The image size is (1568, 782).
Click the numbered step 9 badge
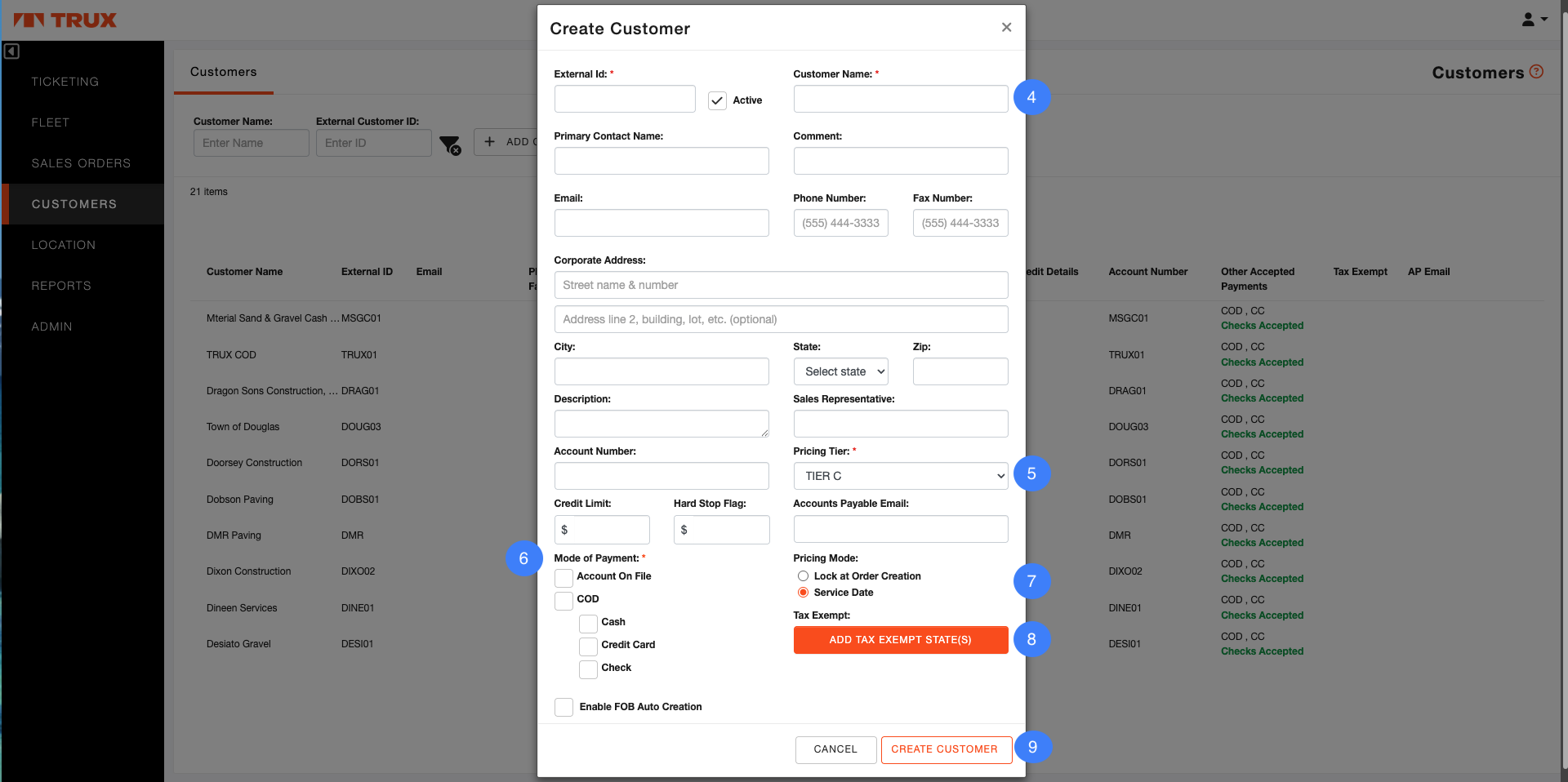coord(1032,747)
